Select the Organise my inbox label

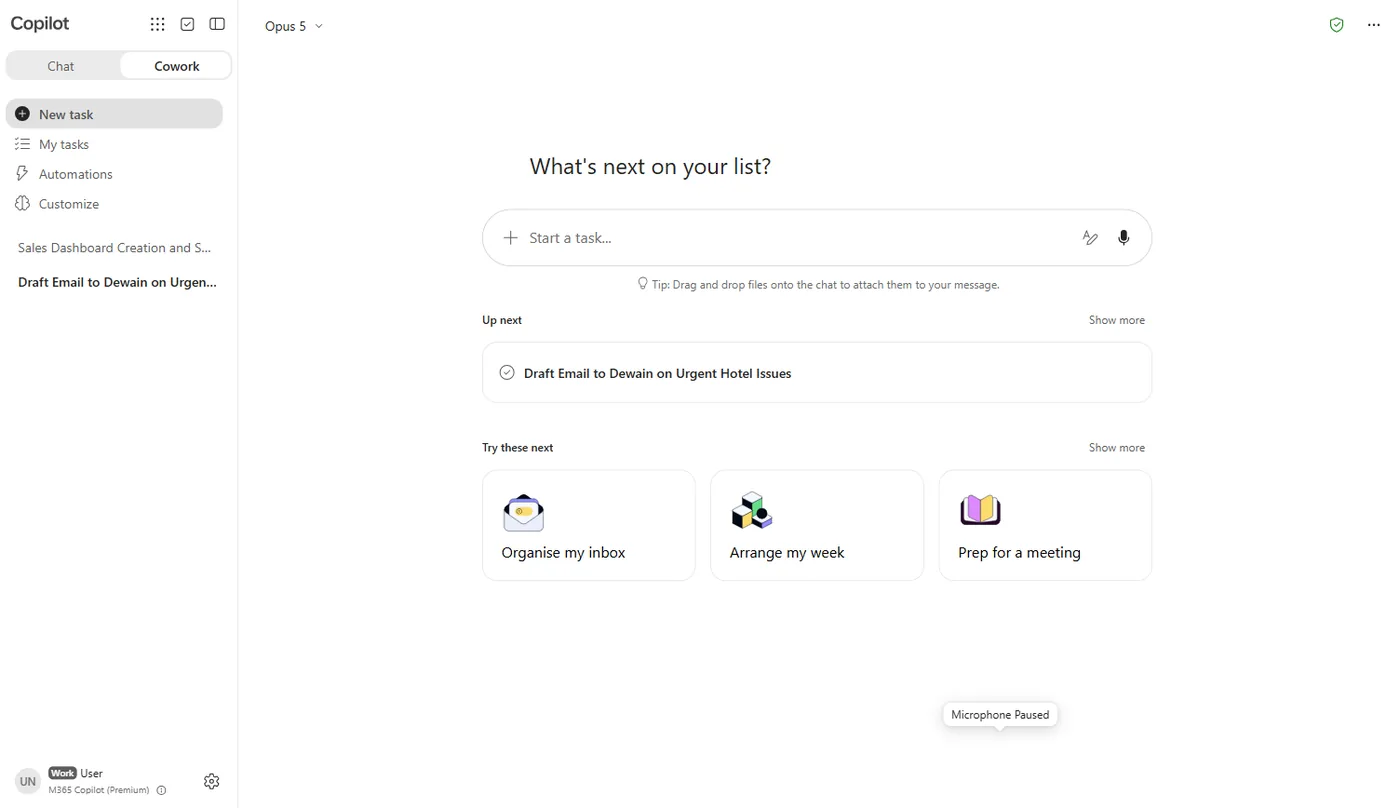tap(563, 553)
